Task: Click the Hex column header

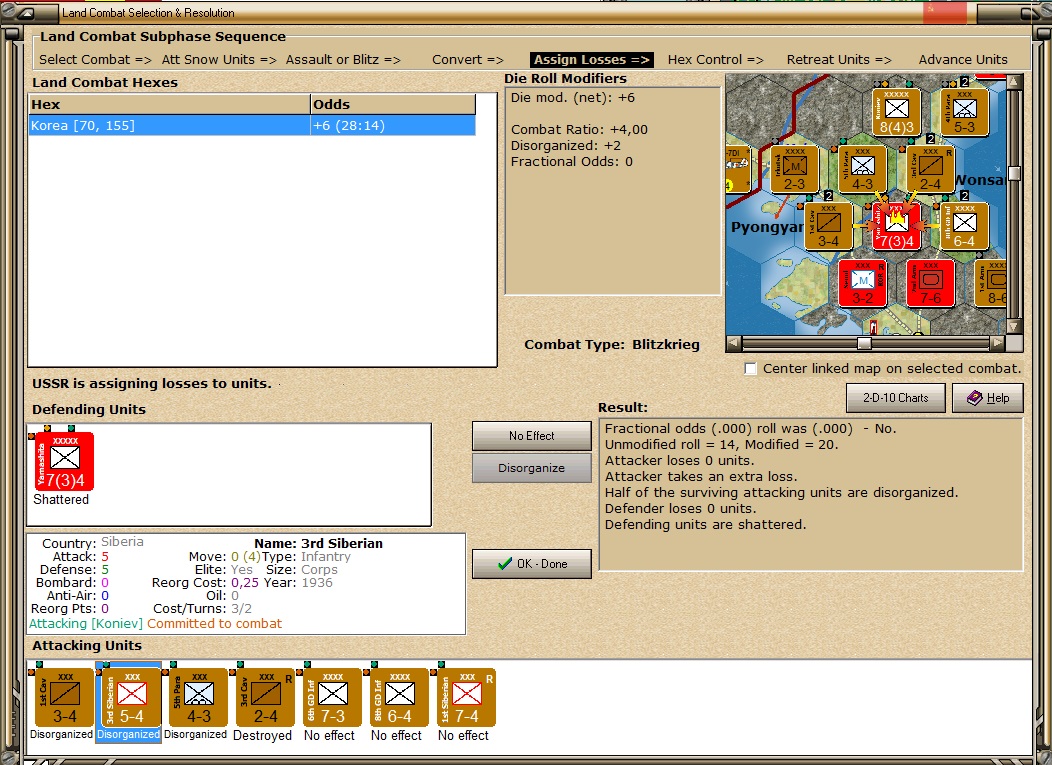Action: [169, 104]
